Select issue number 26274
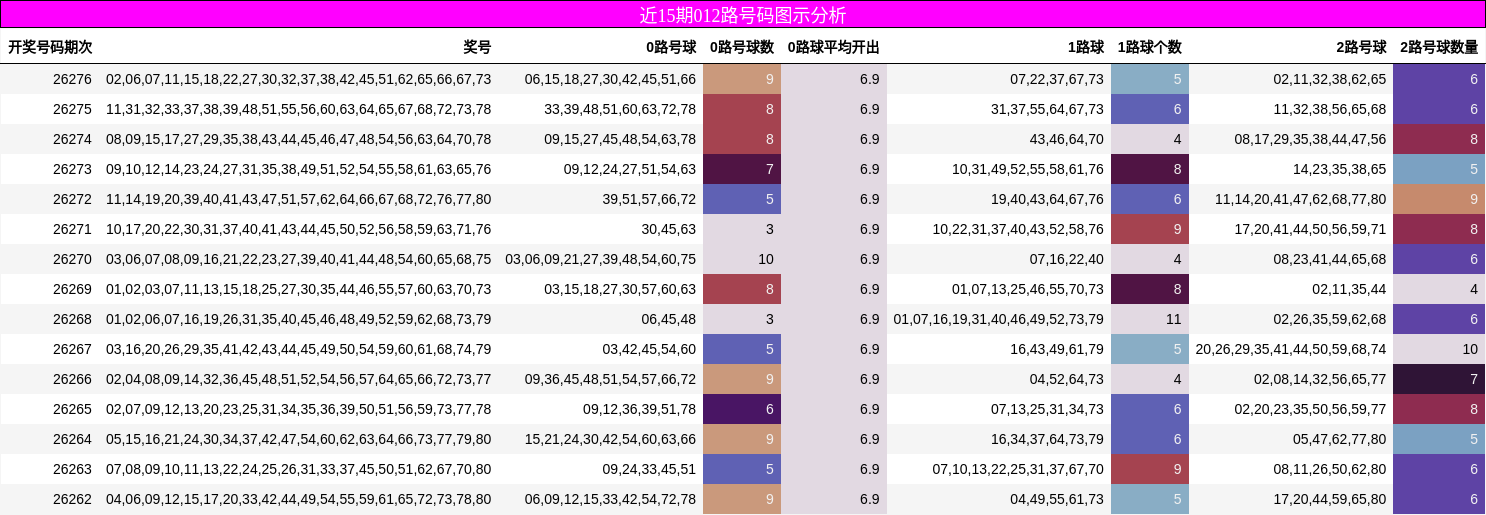This screenshot has width=1486, height=515. tap(72, 139)
